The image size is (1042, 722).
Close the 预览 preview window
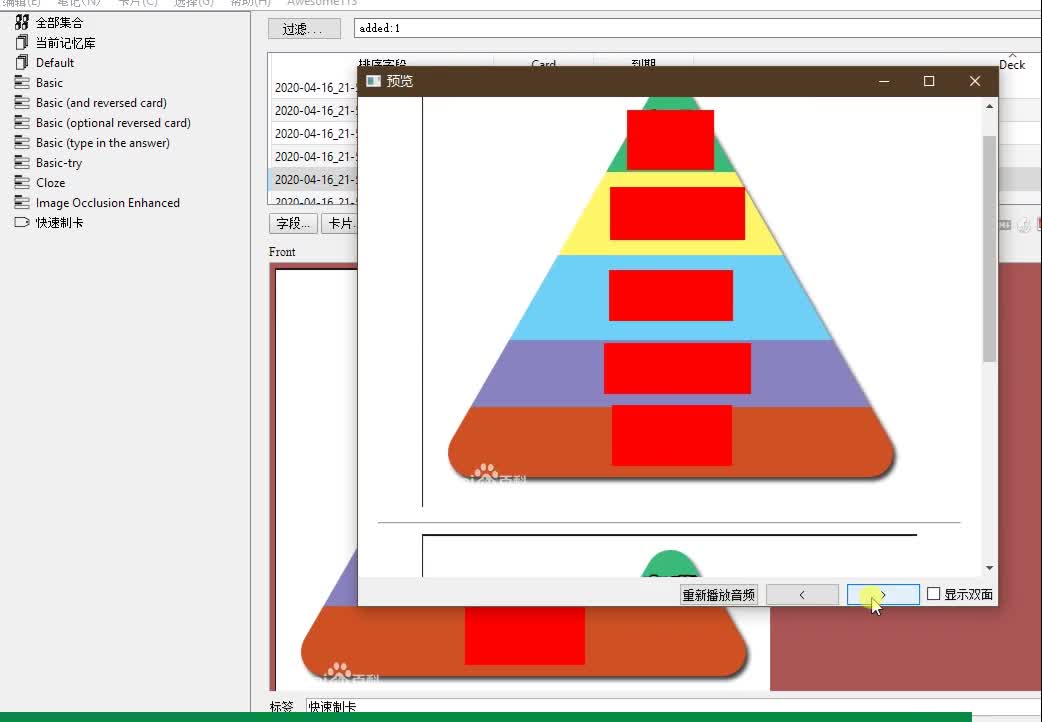click(975, 81)
